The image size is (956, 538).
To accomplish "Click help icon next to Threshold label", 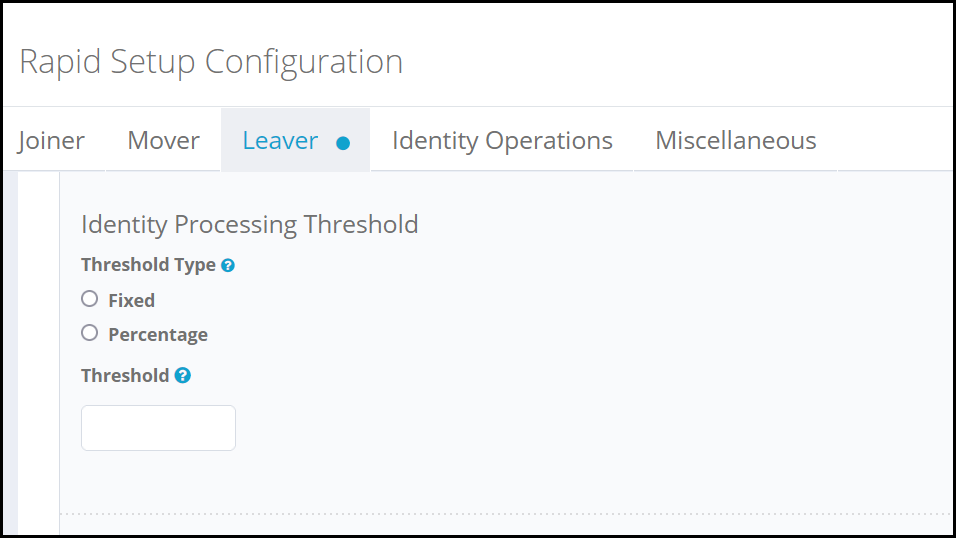I will [182, 376].
